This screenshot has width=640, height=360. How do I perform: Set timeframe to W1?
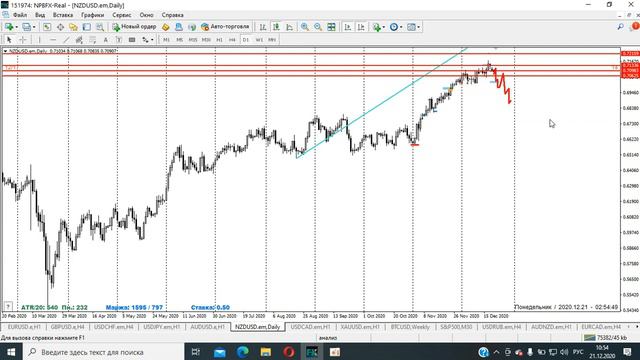[259, 40]
